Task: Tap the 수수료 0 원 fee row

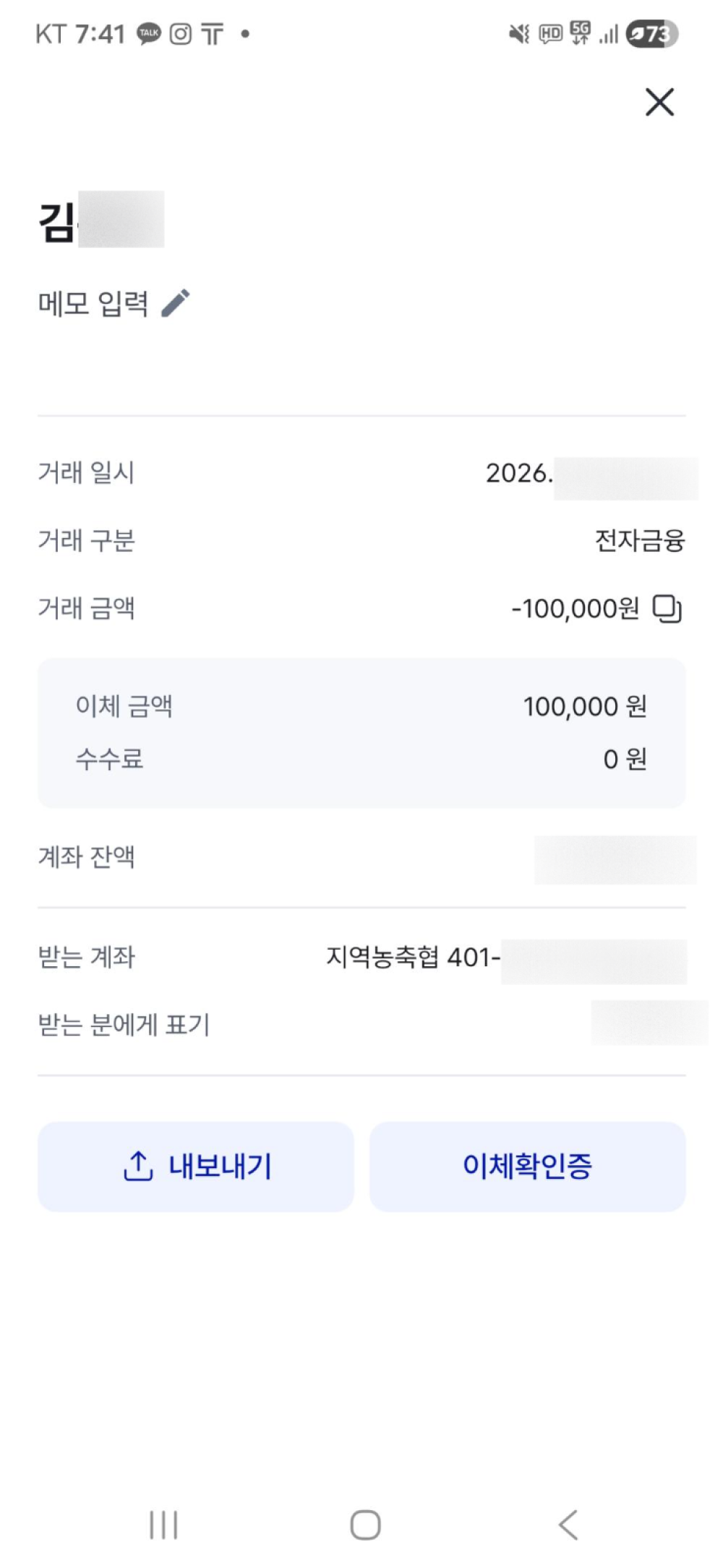Action: pyautogui.click(x=361, y=759)
